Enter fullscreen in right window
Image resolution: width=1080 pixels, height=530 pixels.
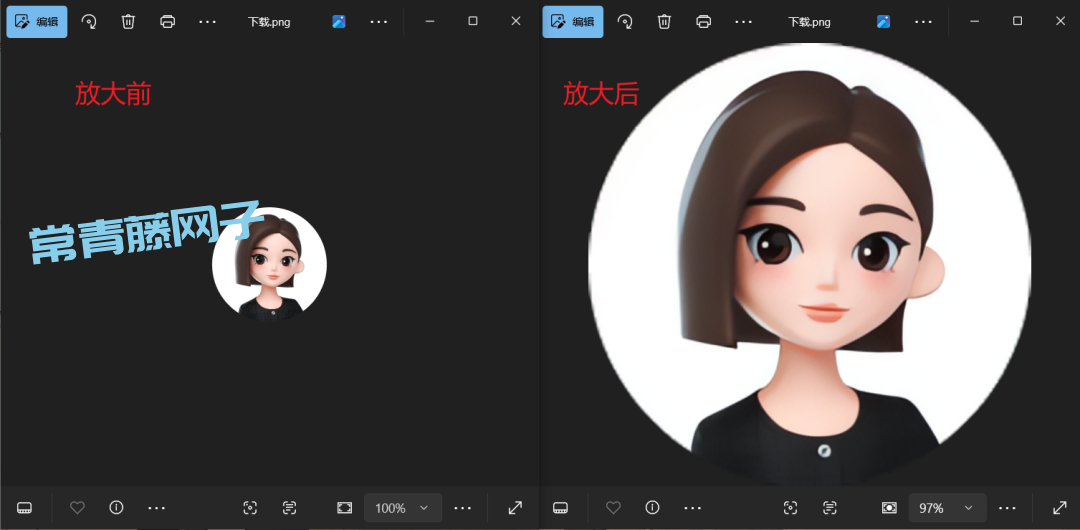pos(1060,508)
